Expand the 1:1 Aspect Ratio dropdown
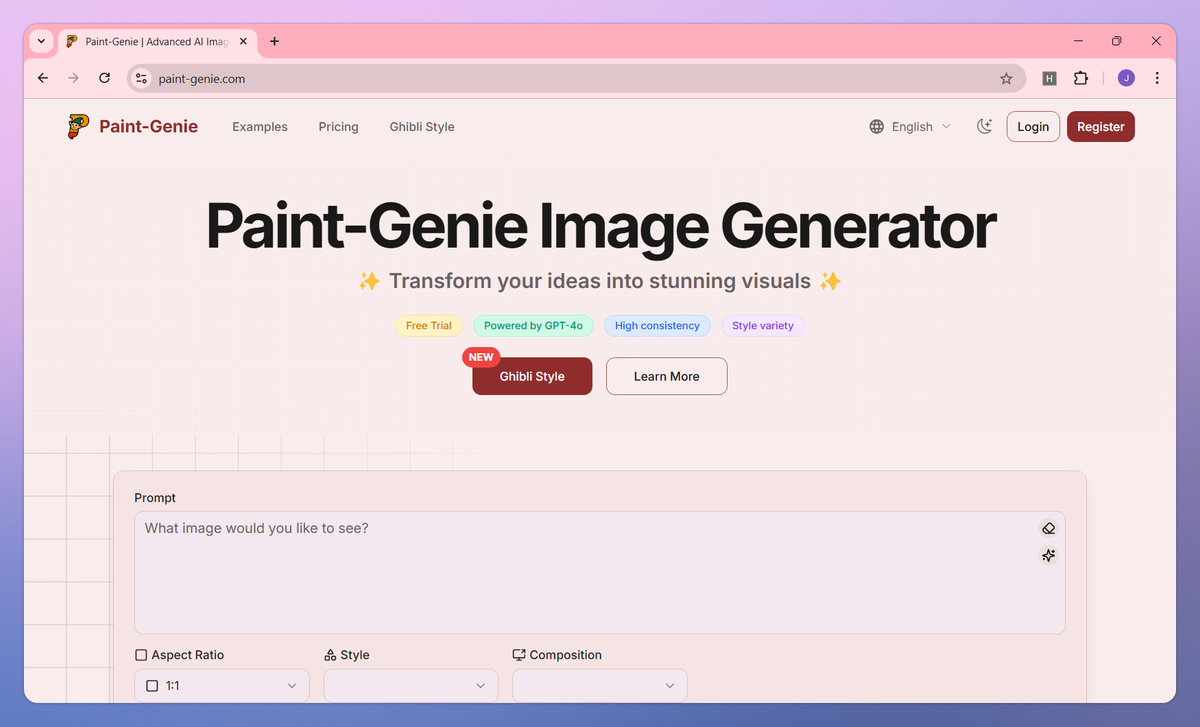 click(x=222, y=686)
